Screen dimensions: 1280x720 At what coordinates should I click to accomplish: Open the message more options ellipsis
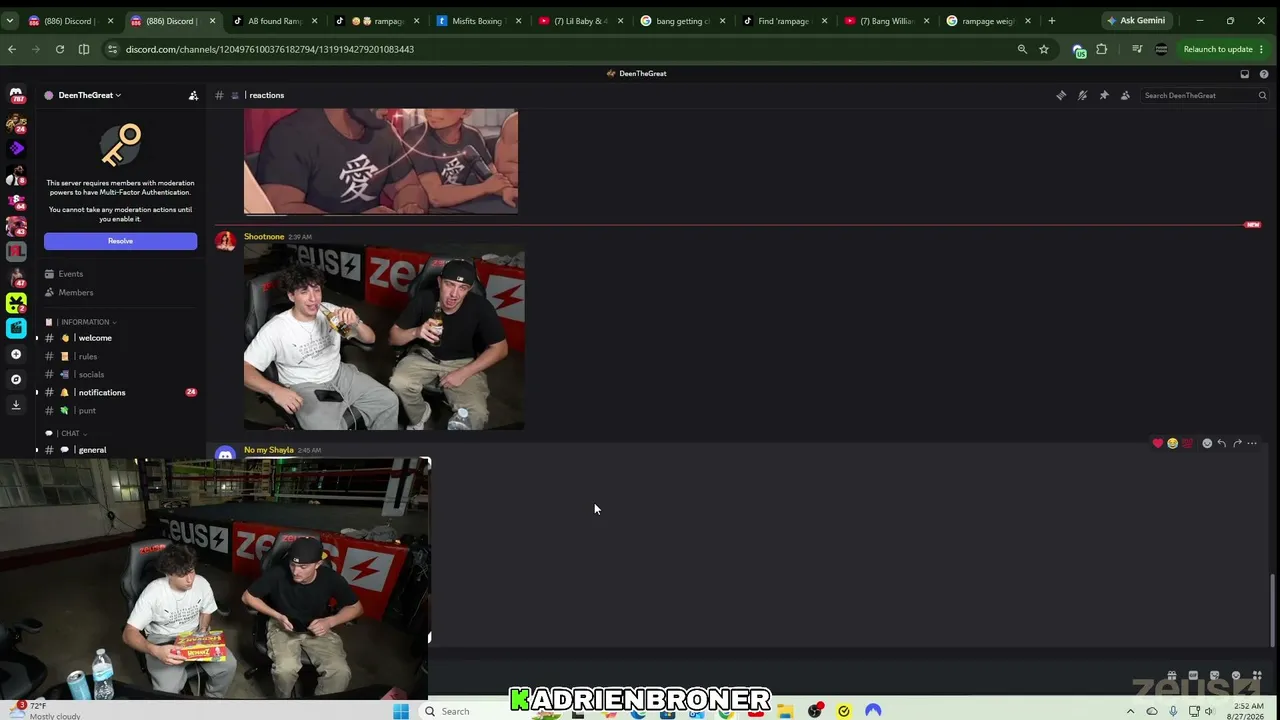coord(1252,443)
